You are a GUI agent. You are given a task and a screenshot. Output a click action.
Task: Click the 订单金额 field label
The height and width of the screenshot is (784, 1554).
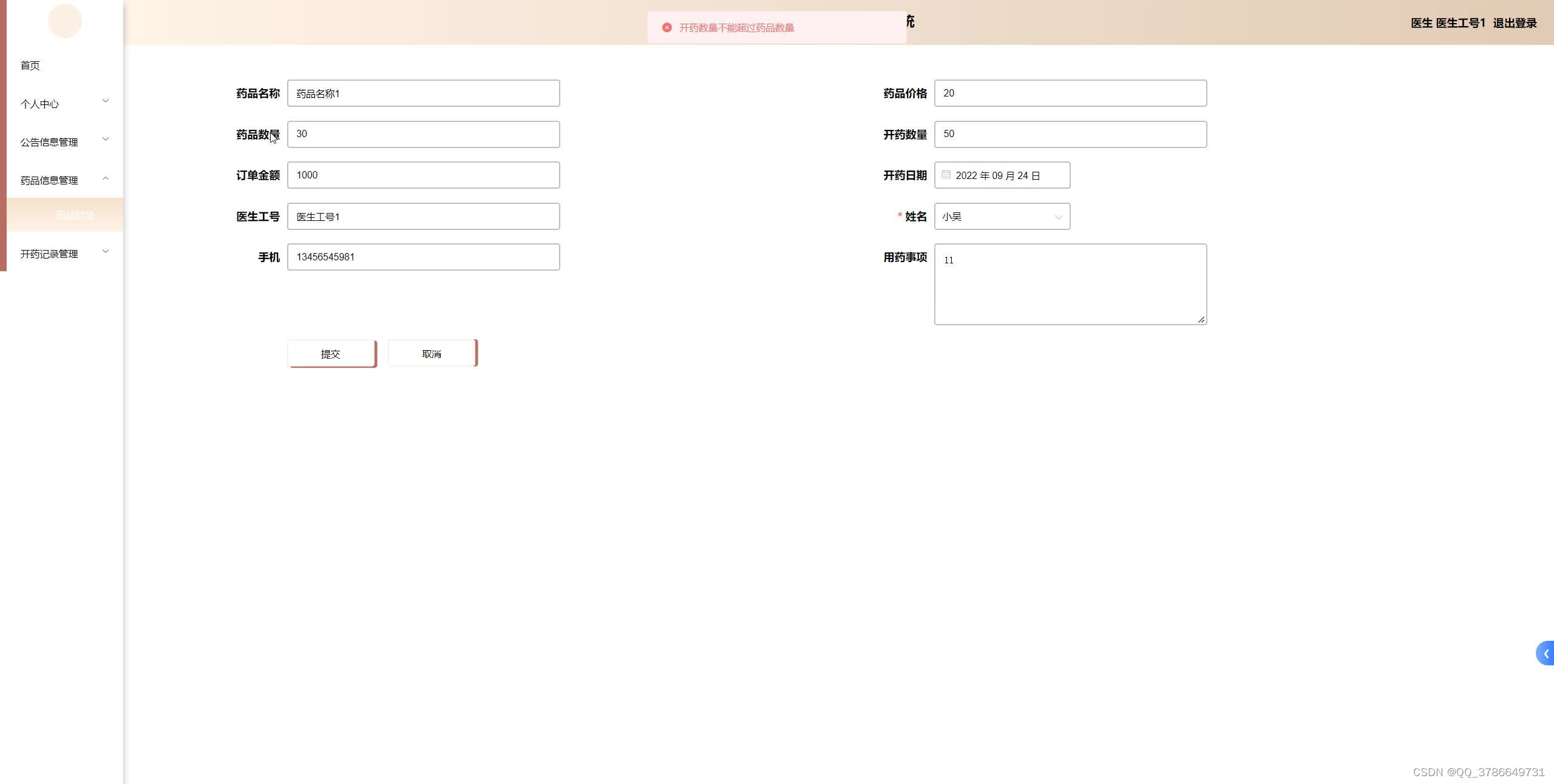tap(258, 175)
